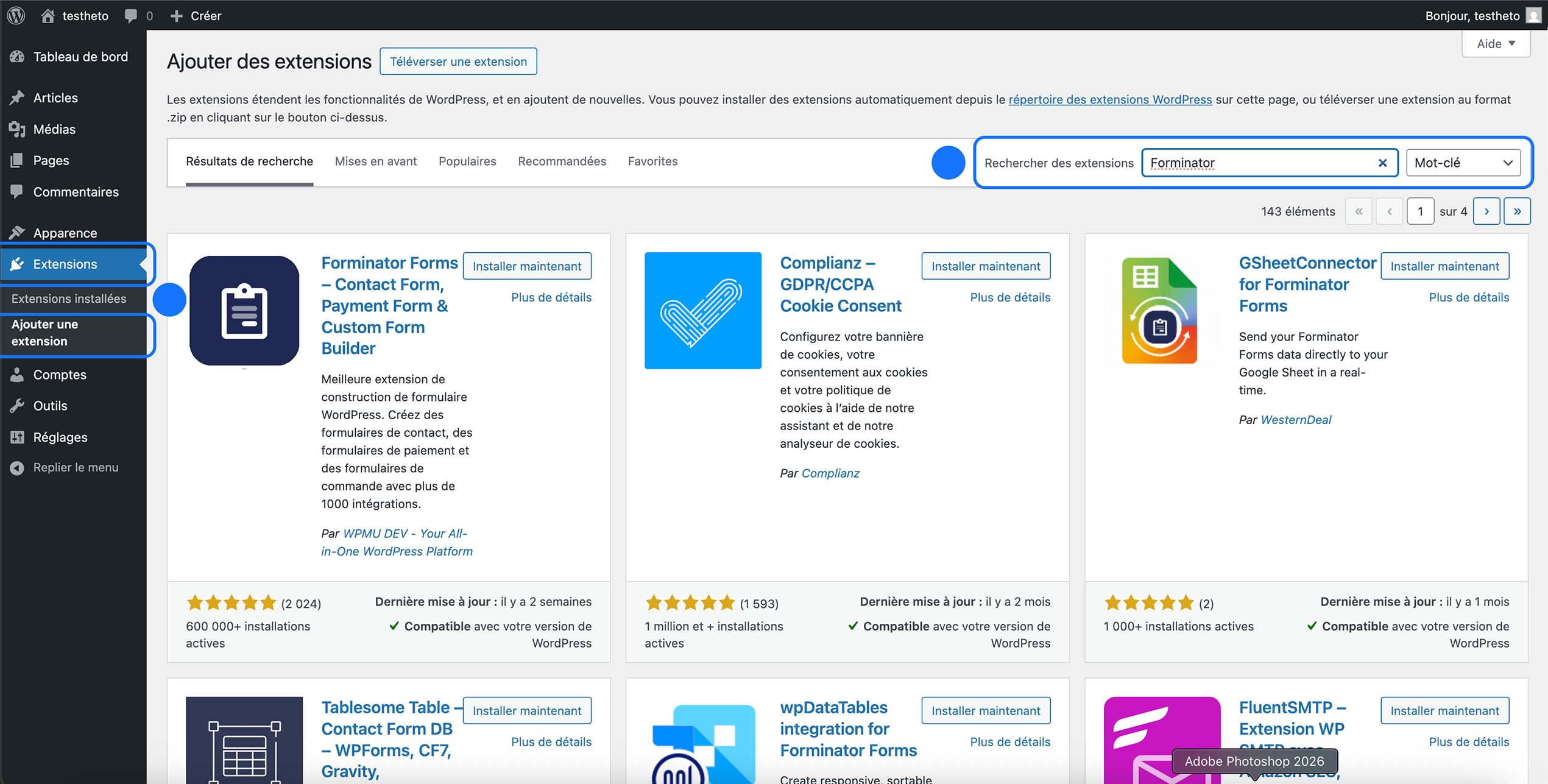This screenshot has height=784, width=1548.
Task: Open the comments bubble in the top bar
Action: click(129, 15)
